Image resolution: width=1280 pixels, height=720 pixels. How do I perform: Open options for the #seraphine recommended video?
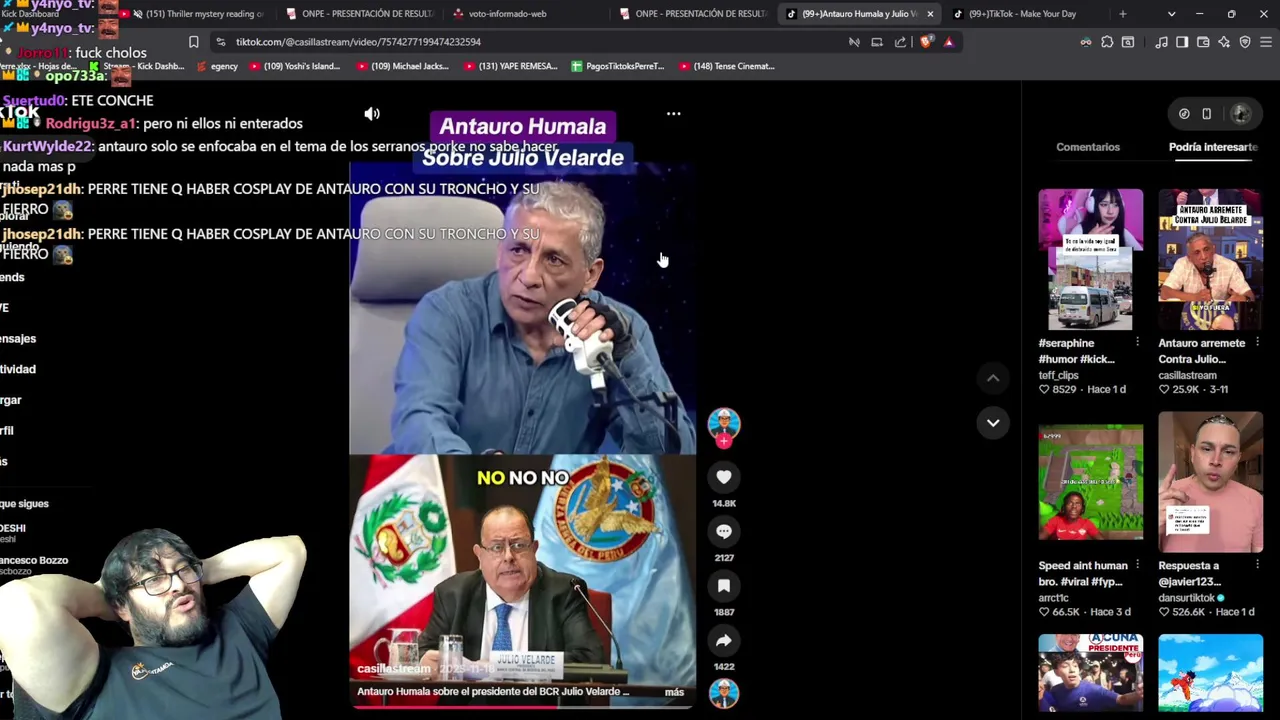click(x=1137, y=343)
